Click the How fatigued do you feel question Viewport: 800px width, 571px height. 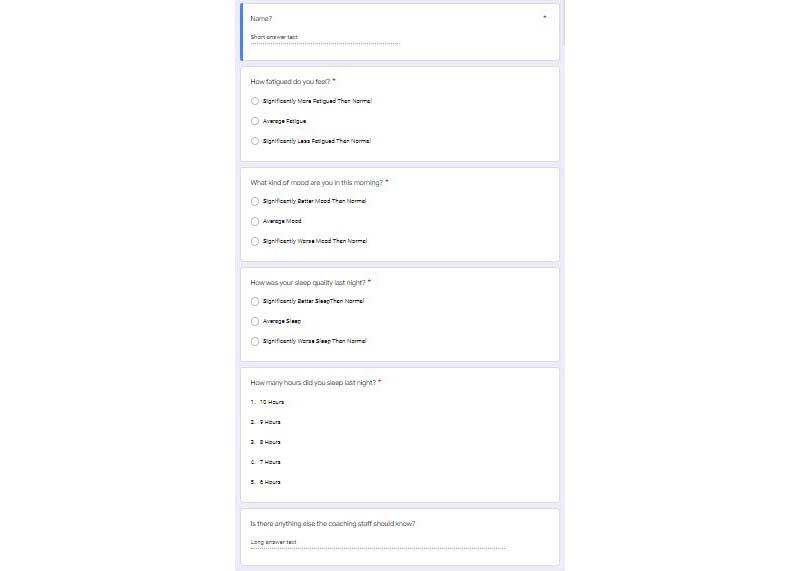pos(290,82)
